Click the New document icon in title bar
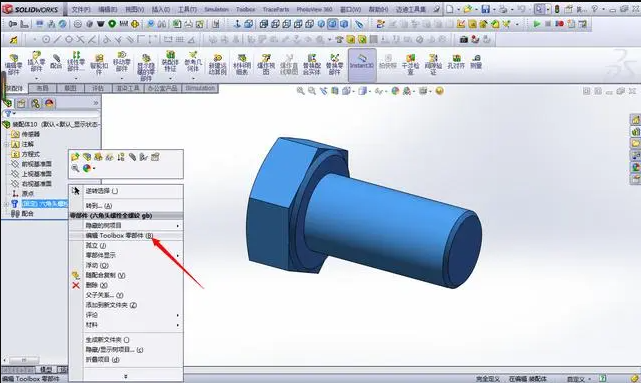Screen dimensions: 641x383 (x=449, y=9)
